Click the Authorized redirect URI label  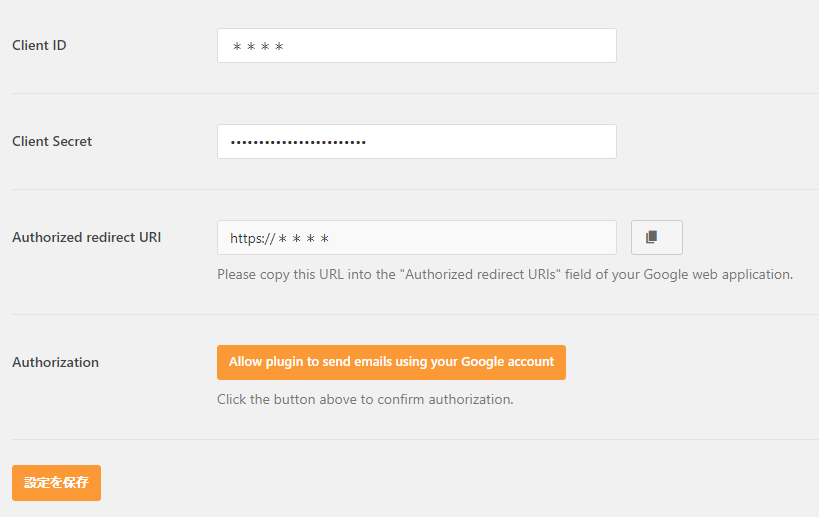tap(86, 237)
